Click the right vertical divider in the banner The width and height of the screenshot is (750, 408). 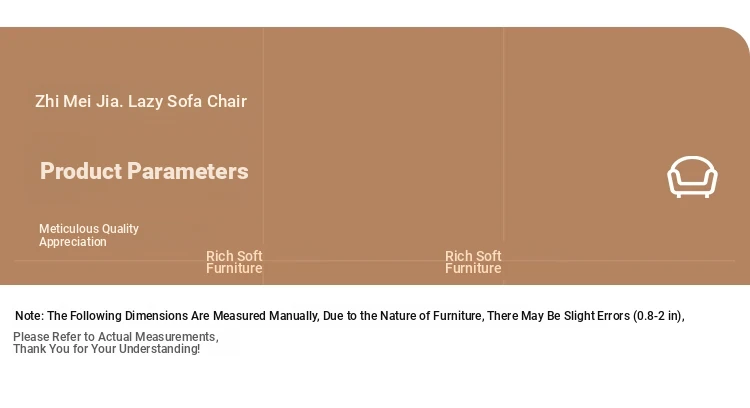503,140
